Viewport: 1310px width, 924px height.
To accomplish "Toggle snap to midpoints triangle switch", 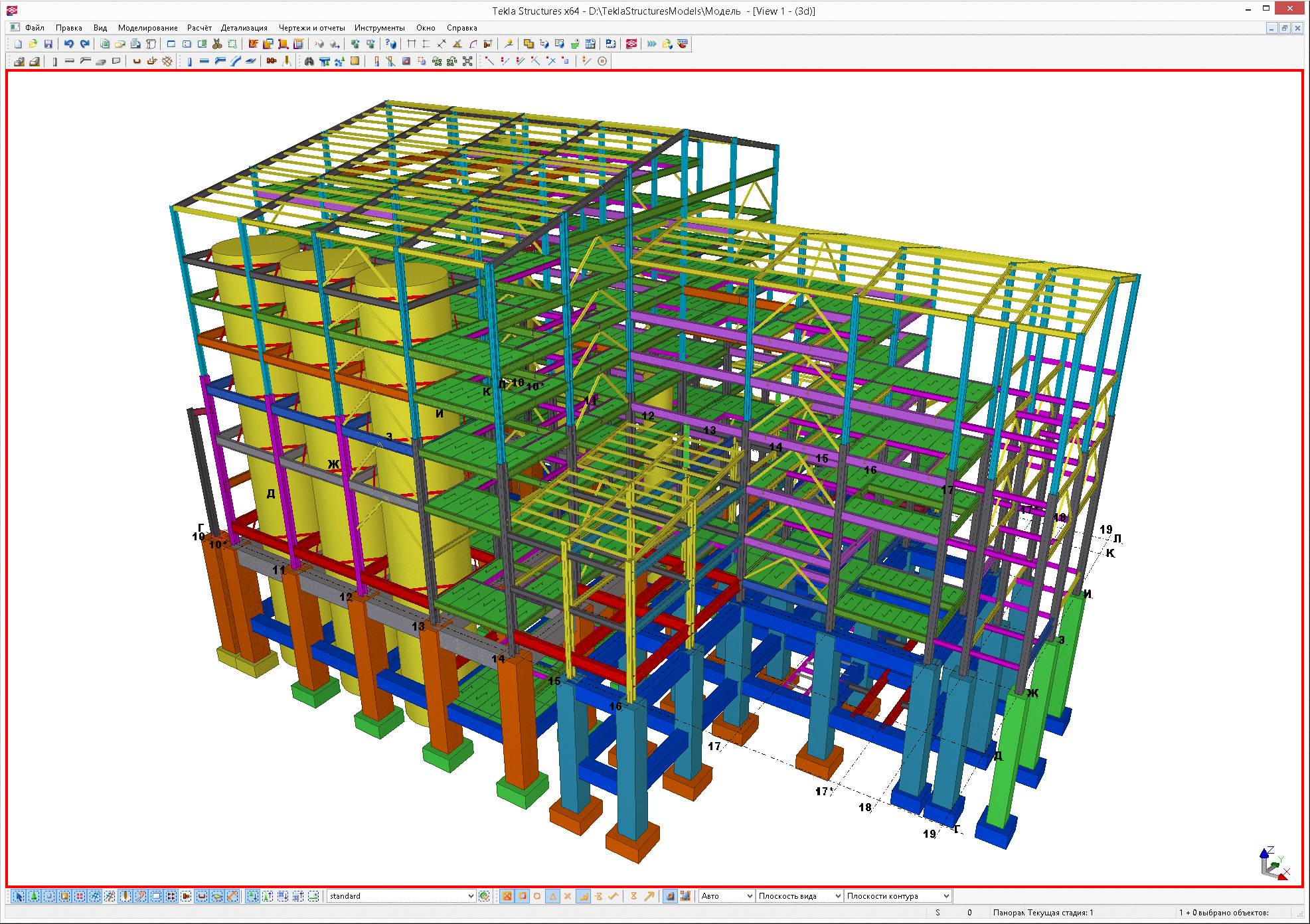I will click(552, 896).
